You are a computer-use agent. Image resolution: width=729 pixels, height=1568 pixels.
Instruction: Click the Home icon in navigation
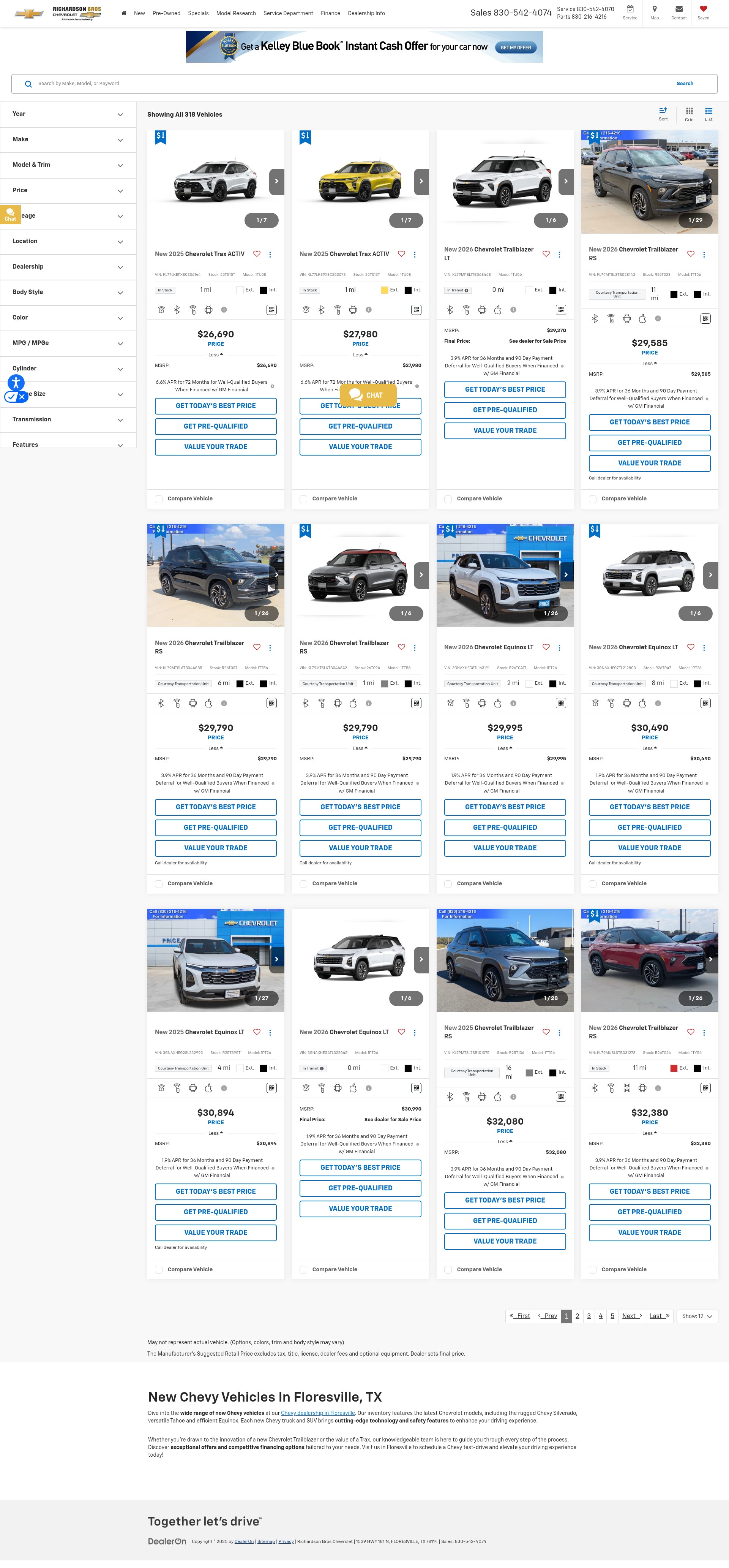tap(123, 13)
